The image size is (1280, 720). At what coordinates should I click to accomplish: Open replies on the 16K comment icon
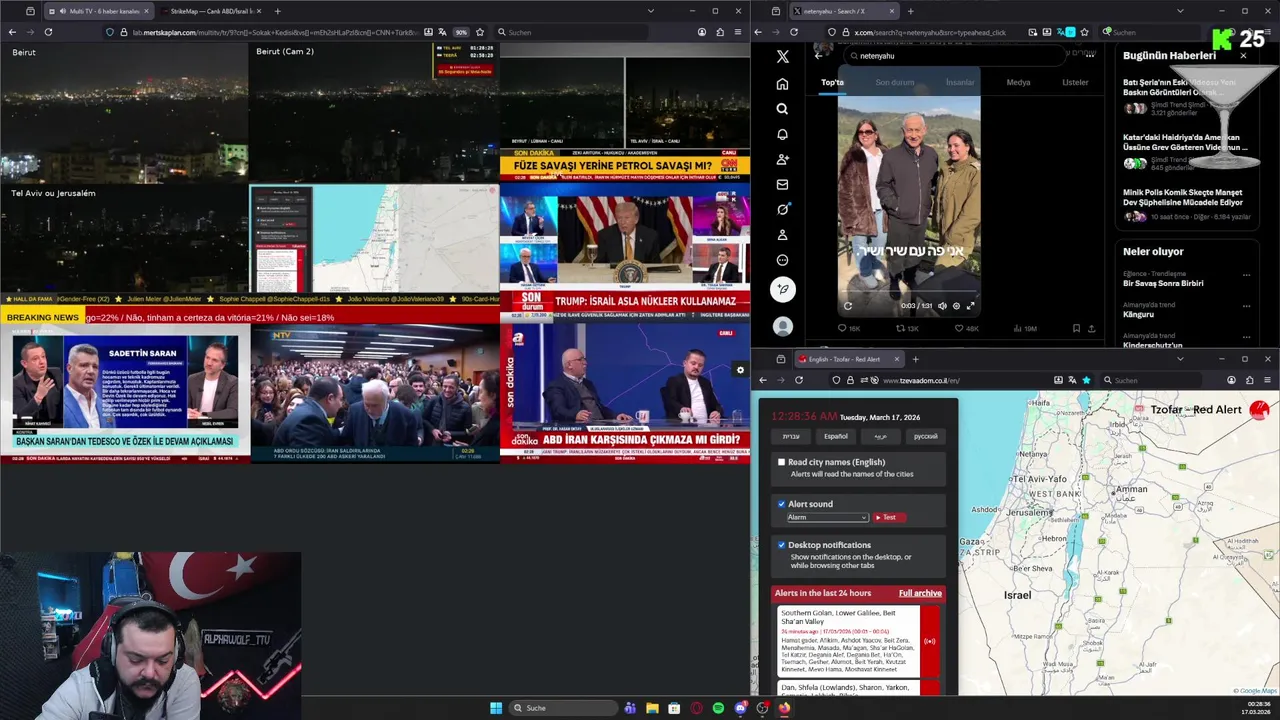click(x=849, y=328)
